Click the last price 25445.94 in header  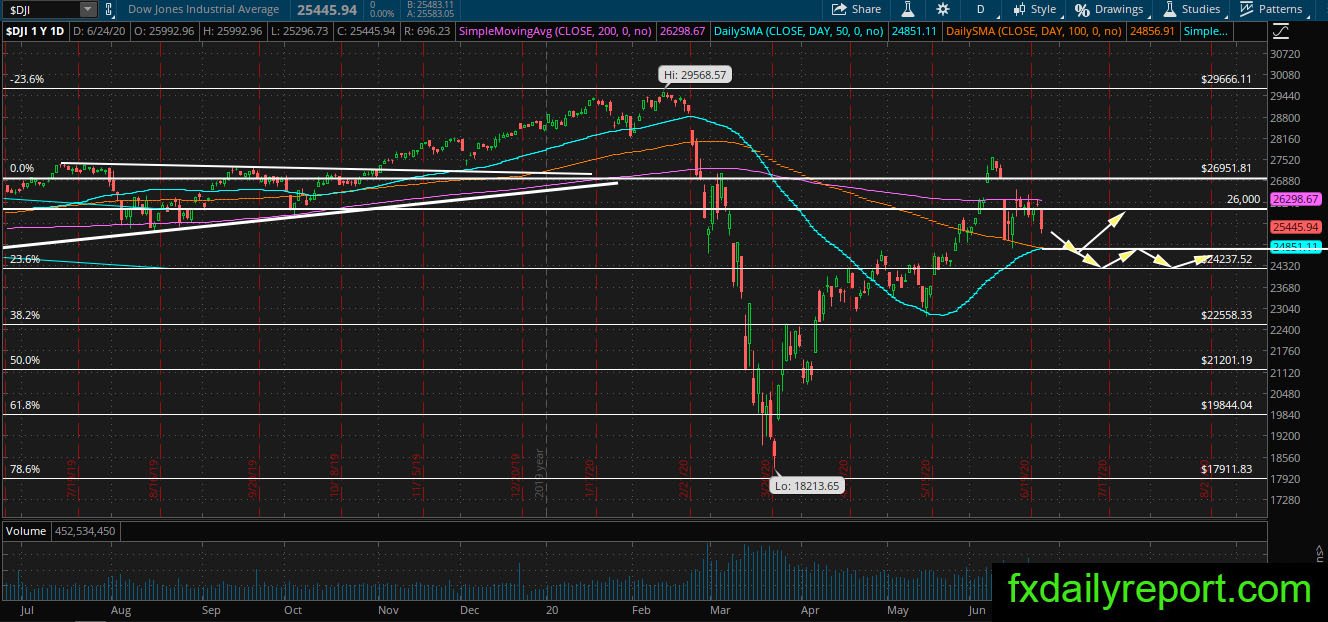(327, 9)
